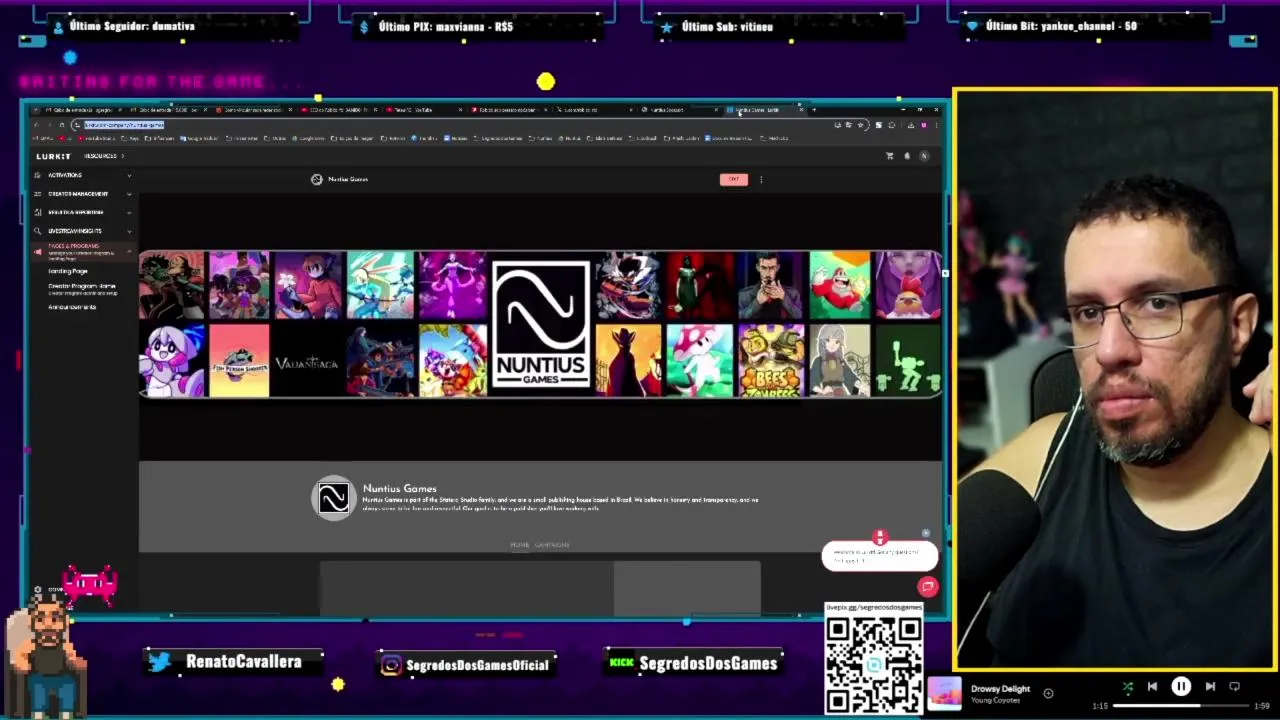1280x720 pixels.
Task: Open the Resources dropdown in Lurkit header
Action: (104, 156)
